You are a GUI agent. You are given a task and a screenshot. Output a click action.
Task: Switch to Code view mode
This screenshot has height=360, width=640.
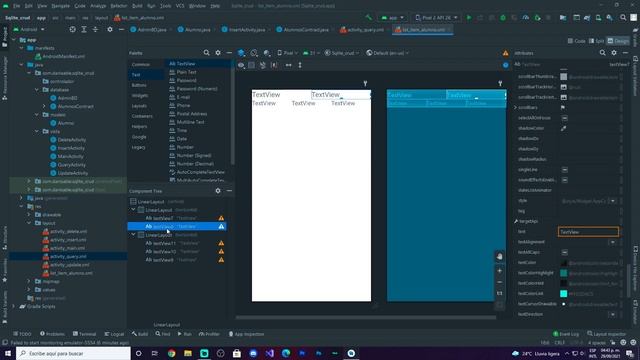click(577, 41)
